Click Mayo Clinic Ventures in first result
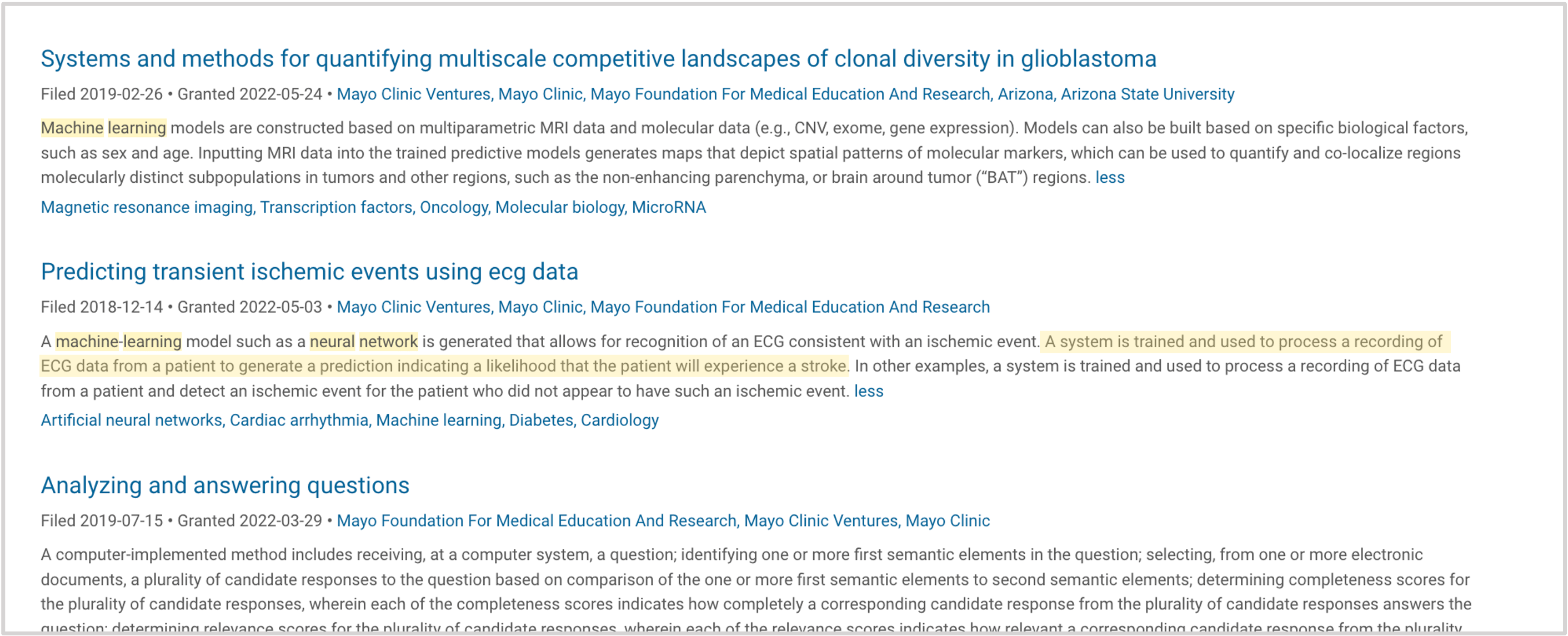The width and height of the screenshot is (1568, 636). [414, 94]
